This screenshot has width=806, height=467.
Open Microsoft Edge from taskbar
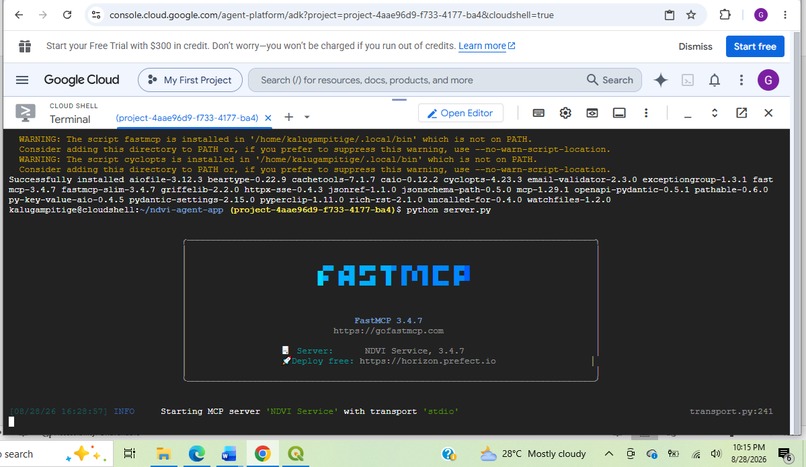point(196,454)
